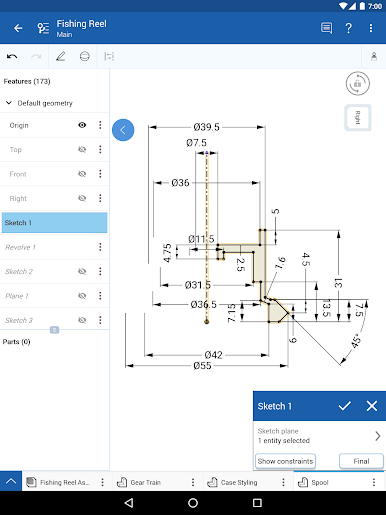Select the 45° angle dimension
Screen dimensions: 386x515
point(356,341)
